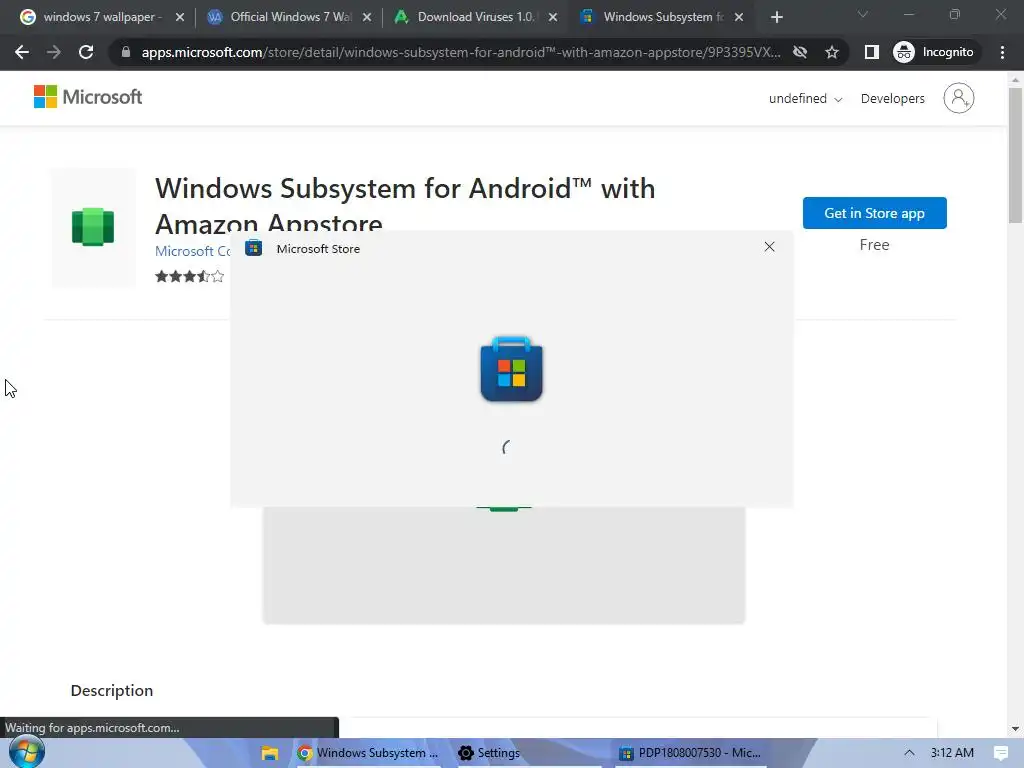Bookmark this page with the star icon
This screenshot has width=1024, height=768.
click(x=831, y=52)
